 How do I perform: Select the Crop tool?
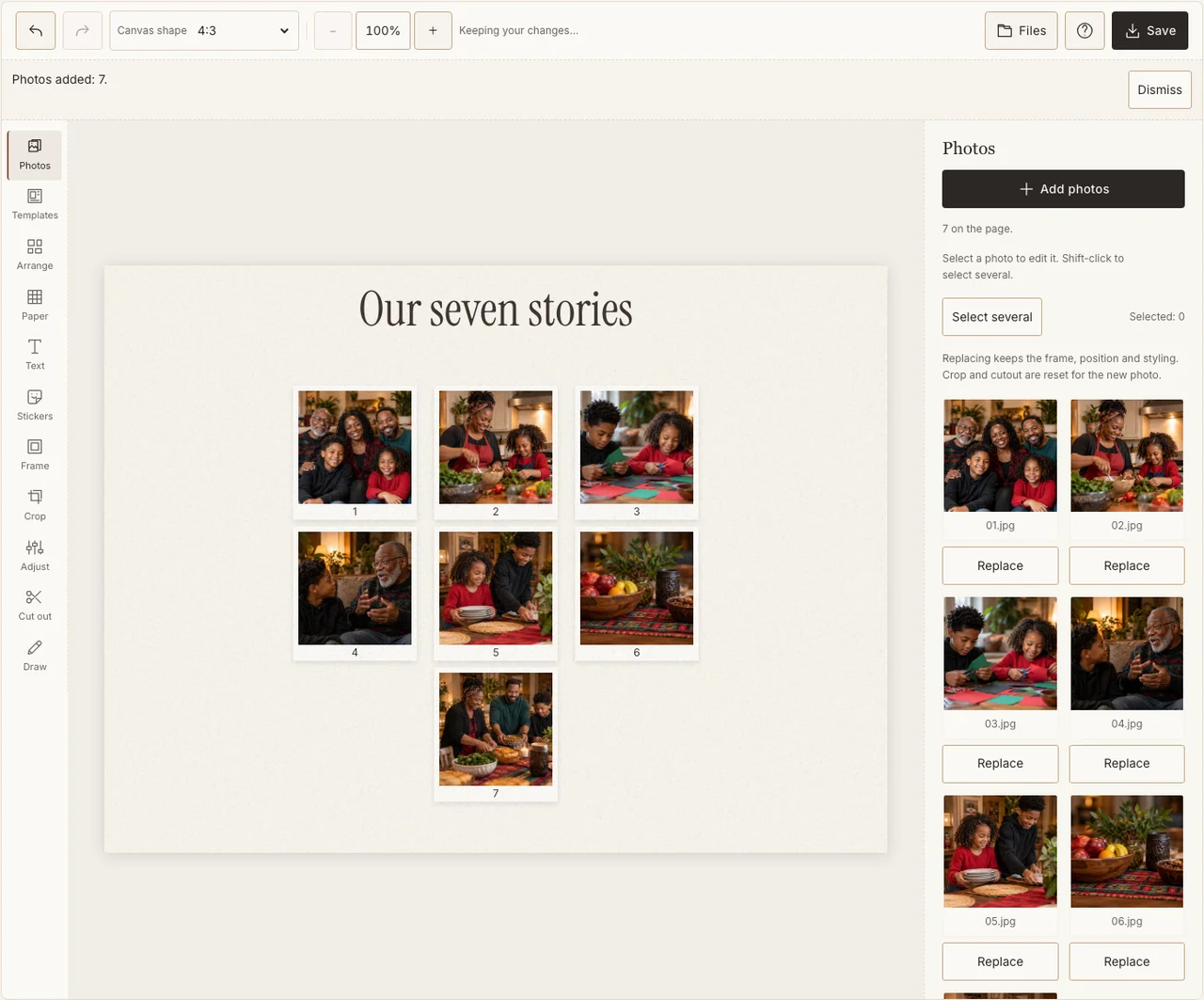point(35,506)
